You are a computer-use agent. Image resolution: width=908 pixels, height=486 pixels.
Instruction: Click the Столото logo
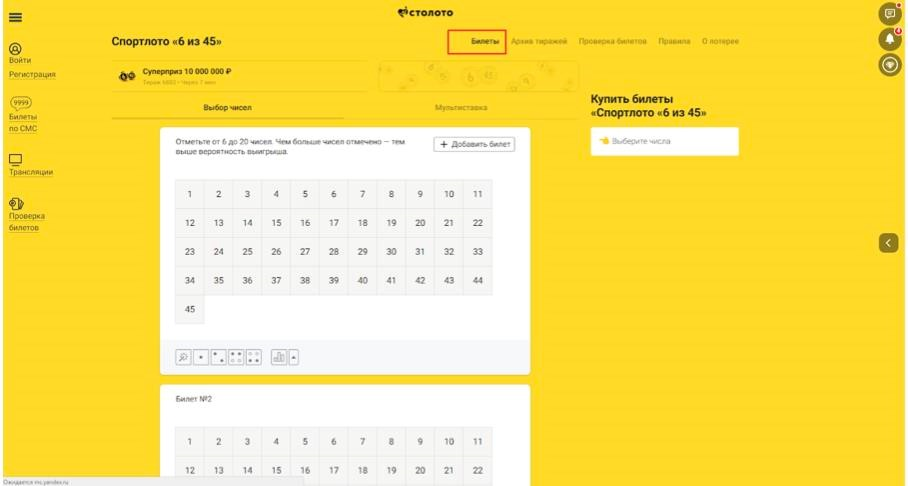click(x=426, y=12)
